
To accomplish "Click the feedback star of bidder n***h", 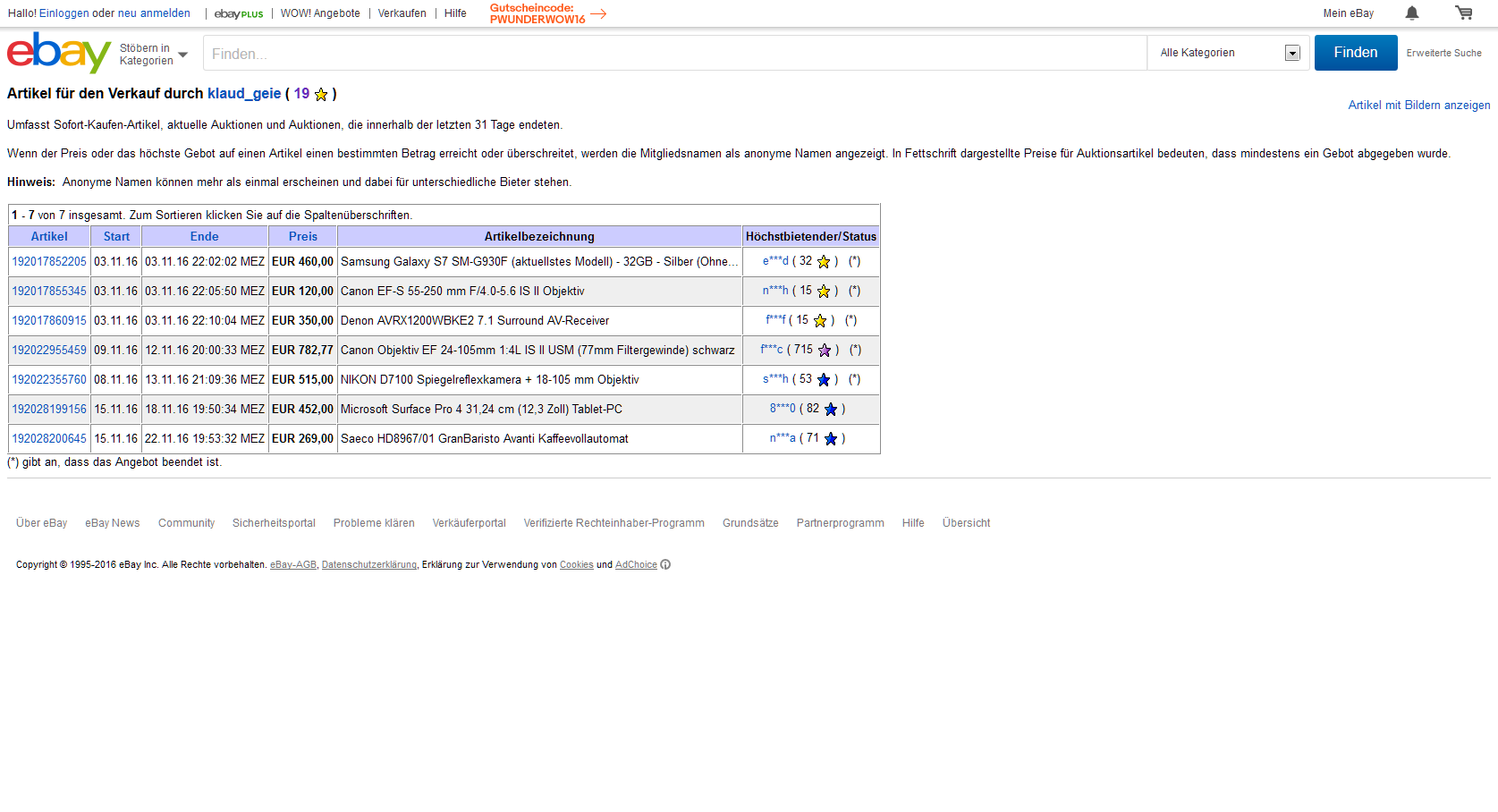I will point(824,291).
